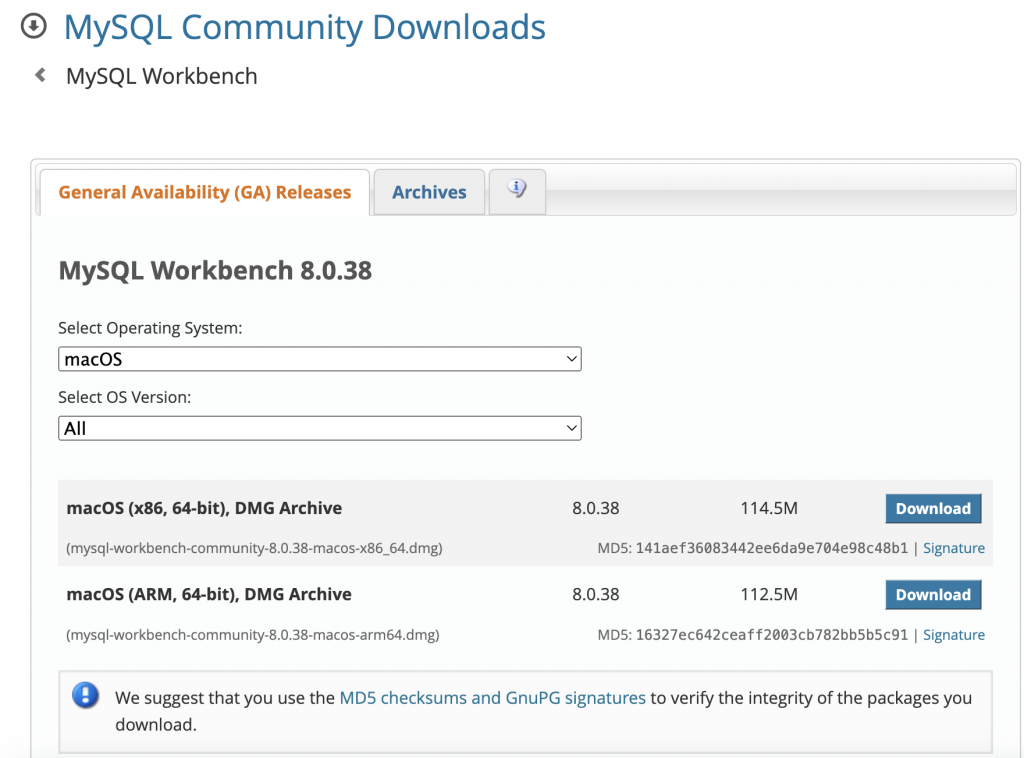1024x758 pixels.
Task: Switch to General Availability (GA) Releases tab
Action: [x=204, y=192]
